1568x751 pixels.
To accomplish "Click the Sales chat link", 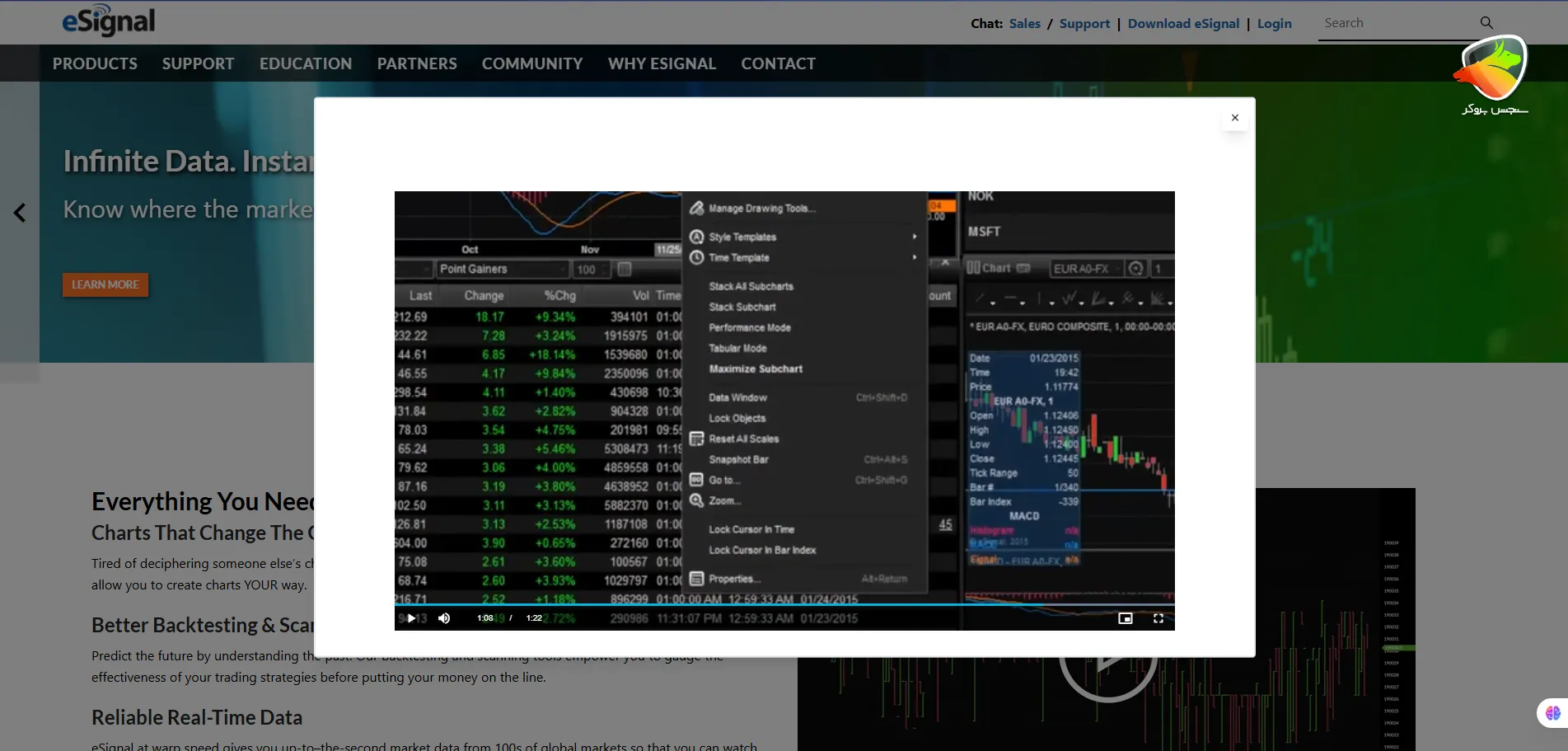I will [x=1024, y=24].
